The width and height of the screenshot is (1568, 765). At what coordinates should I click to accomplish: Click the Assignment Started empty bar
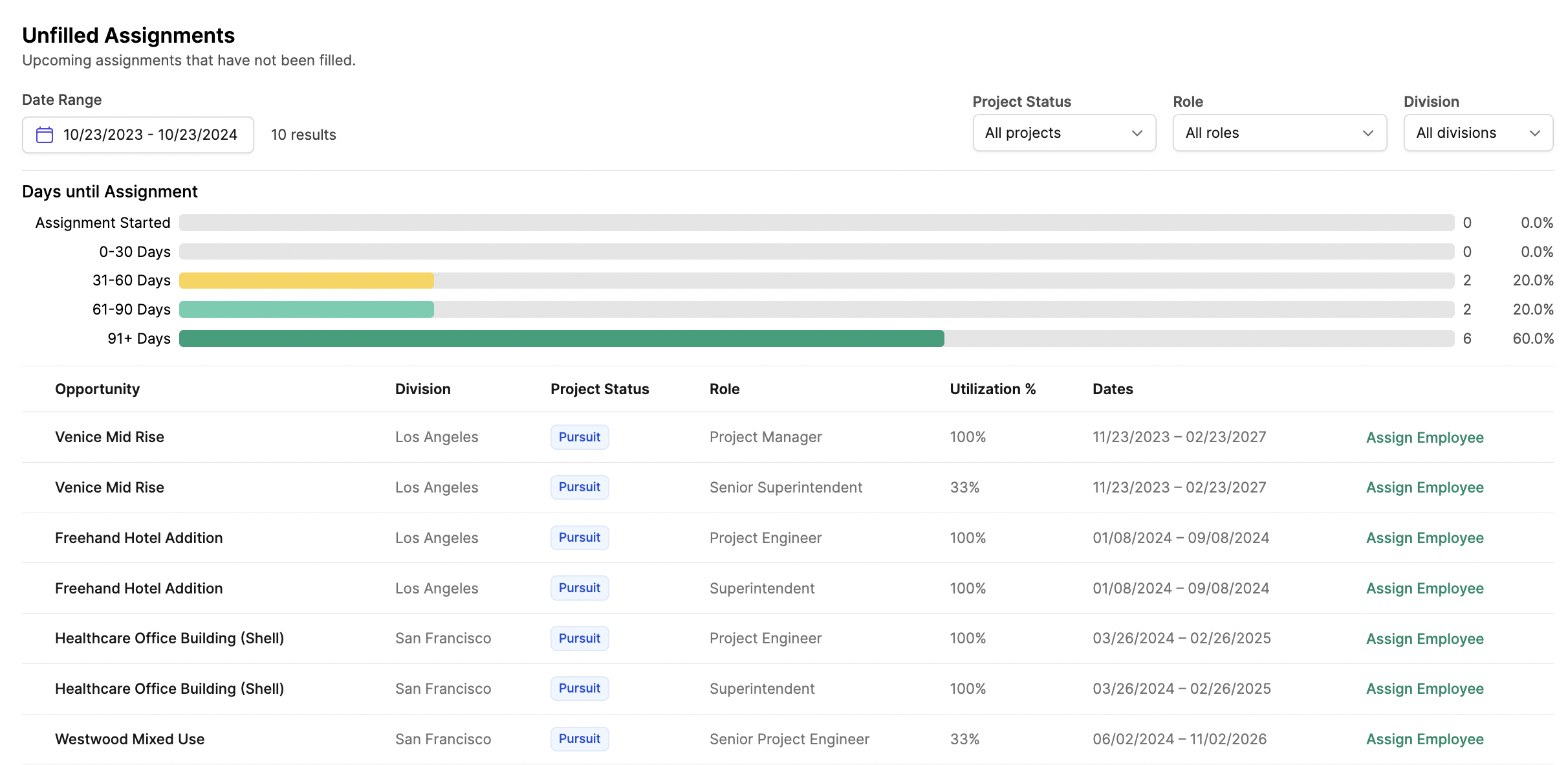point(816,223)
